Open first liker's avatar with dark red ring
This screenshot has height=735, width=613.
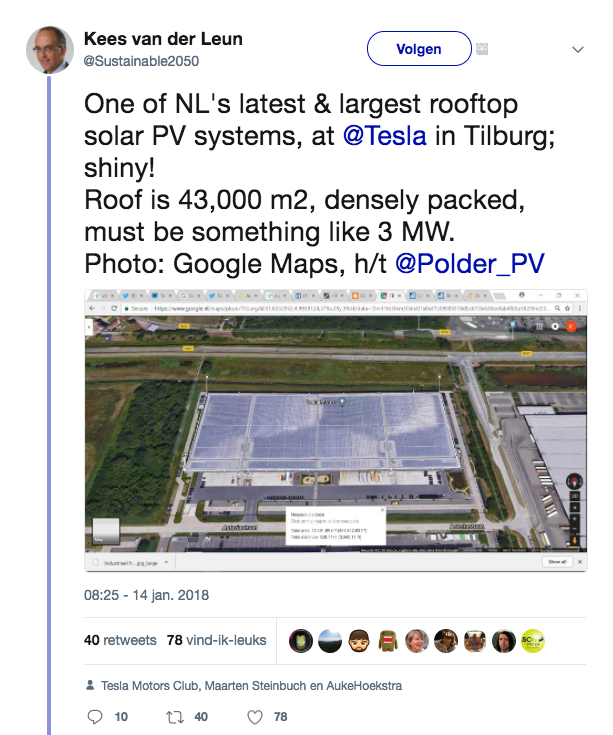(x=301, y=641)
